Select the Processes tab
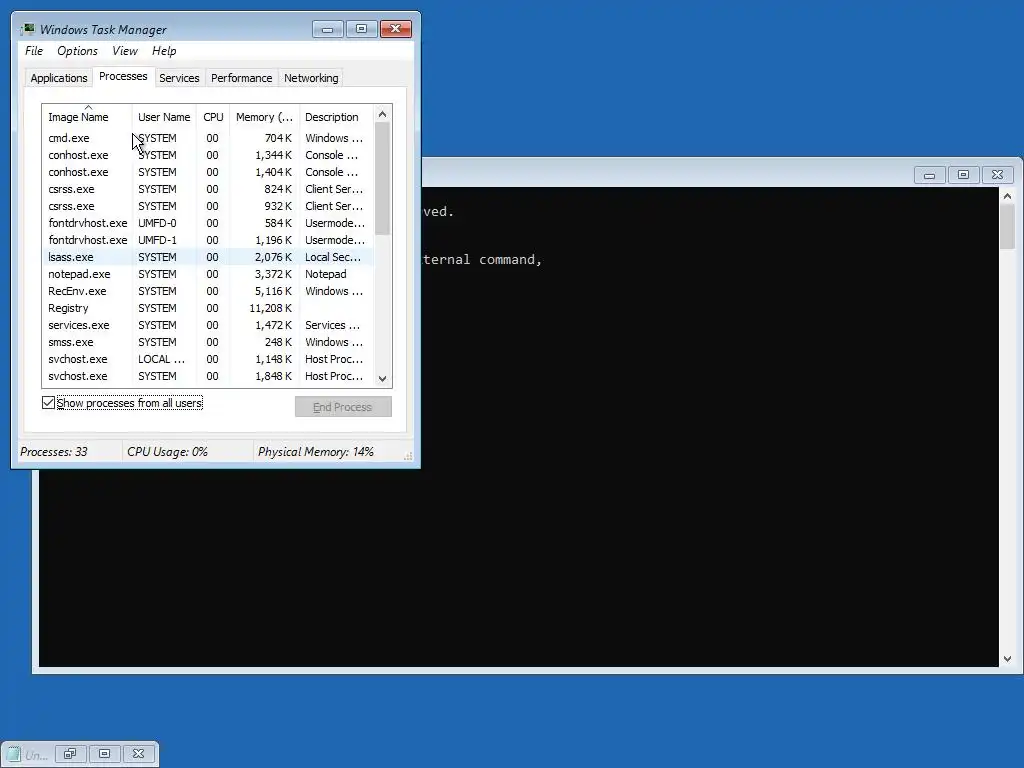Screen dimensions: 1024x768 coord(123,76)
